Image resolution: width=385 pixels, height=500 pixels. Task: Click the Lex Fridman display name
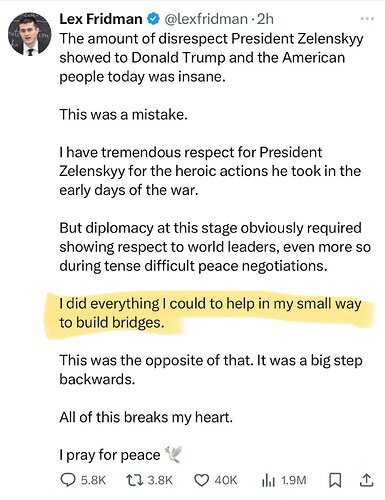click(101, 19)
